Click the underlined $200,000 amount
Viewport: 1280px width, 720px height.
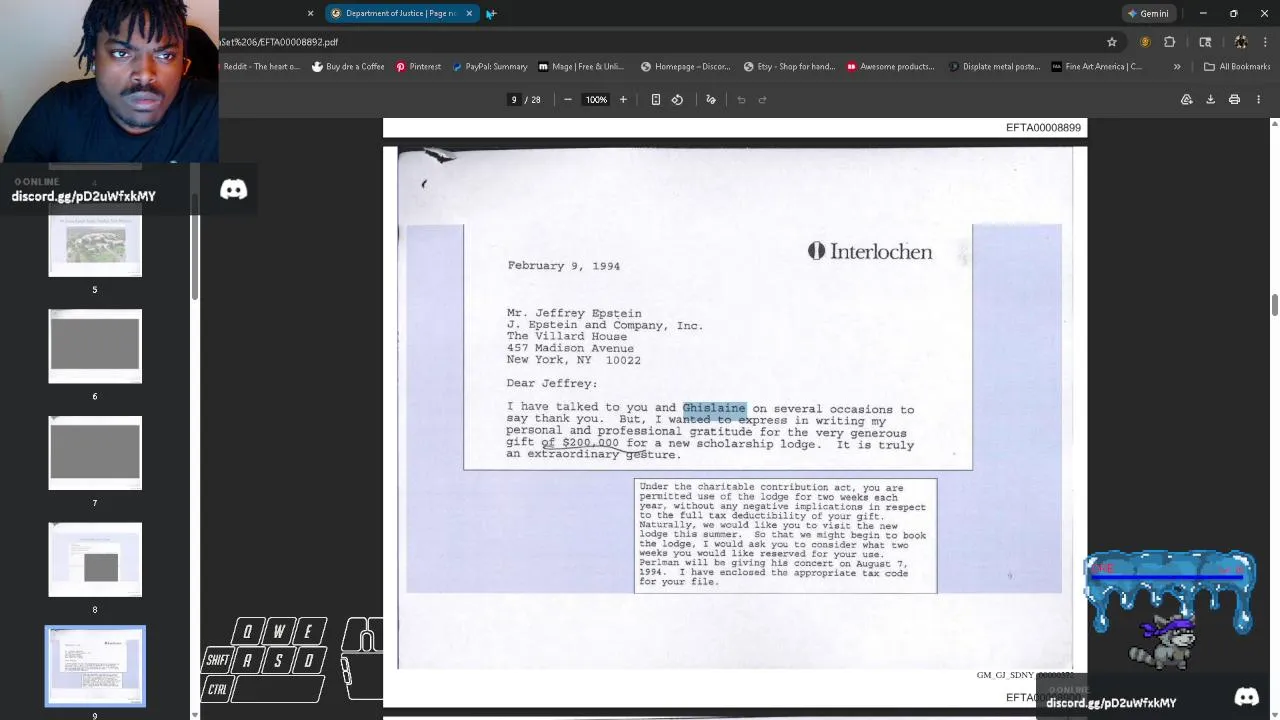pos(590,443)
